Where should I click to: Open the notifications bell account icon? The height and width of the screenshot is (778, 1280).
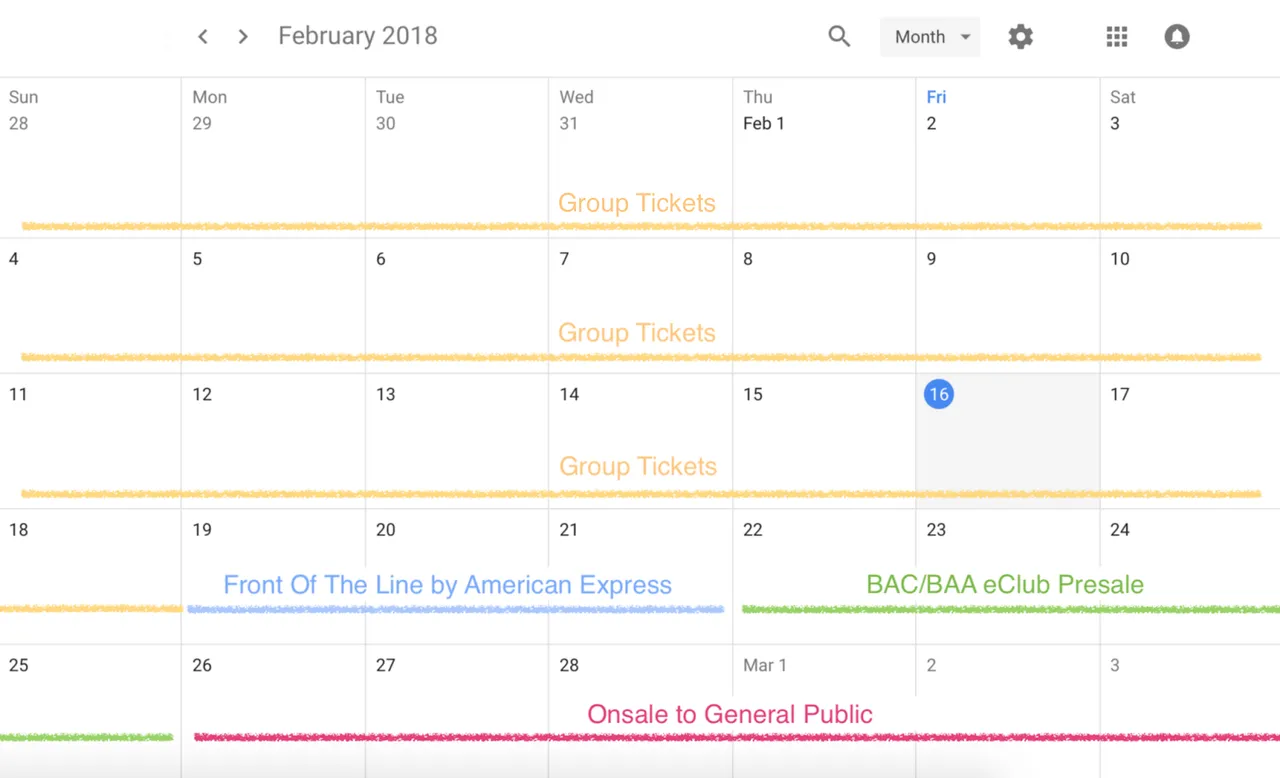[1177, 37]
